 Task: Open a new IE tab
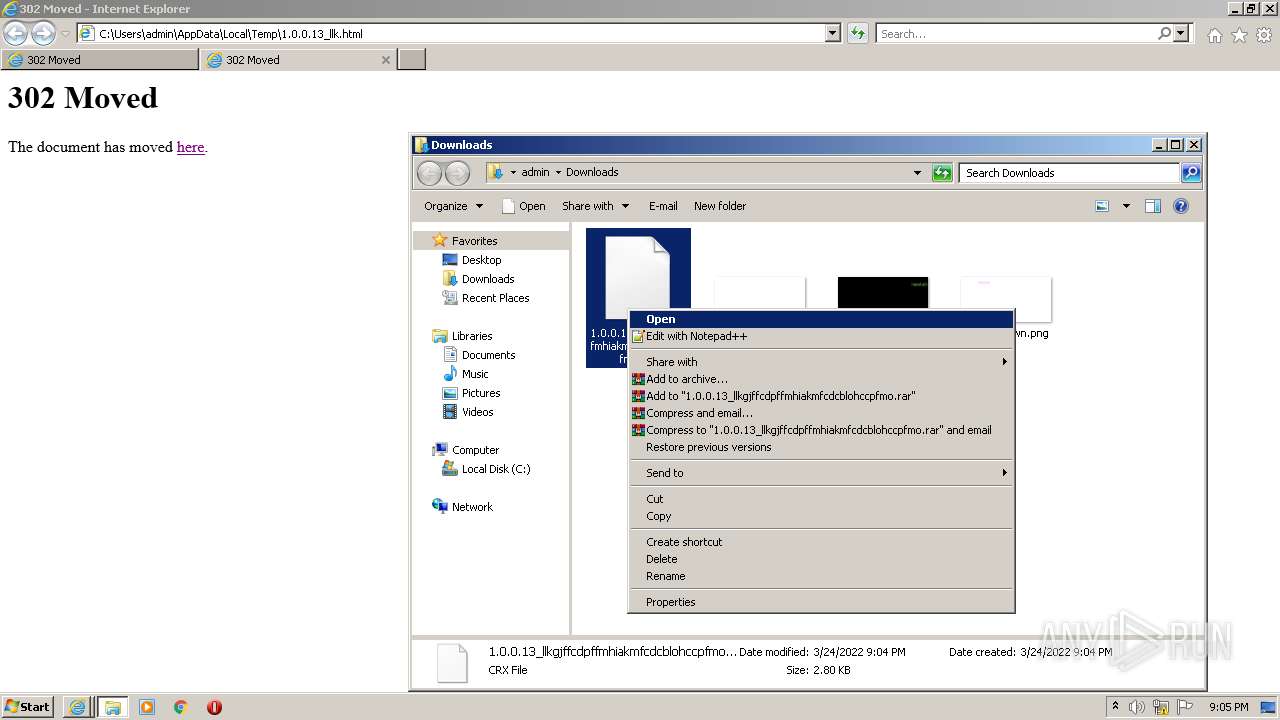coord(412,60)
